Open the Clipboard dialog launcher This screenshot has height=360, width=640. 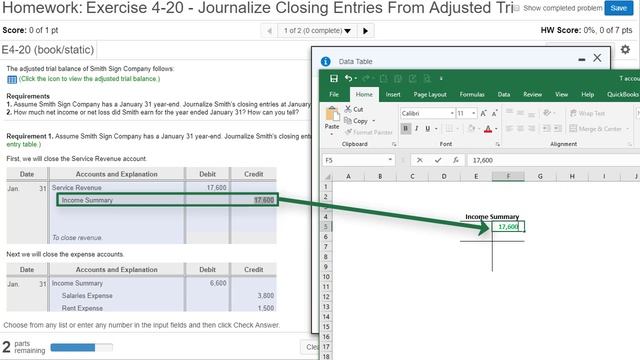coord(394,144)
